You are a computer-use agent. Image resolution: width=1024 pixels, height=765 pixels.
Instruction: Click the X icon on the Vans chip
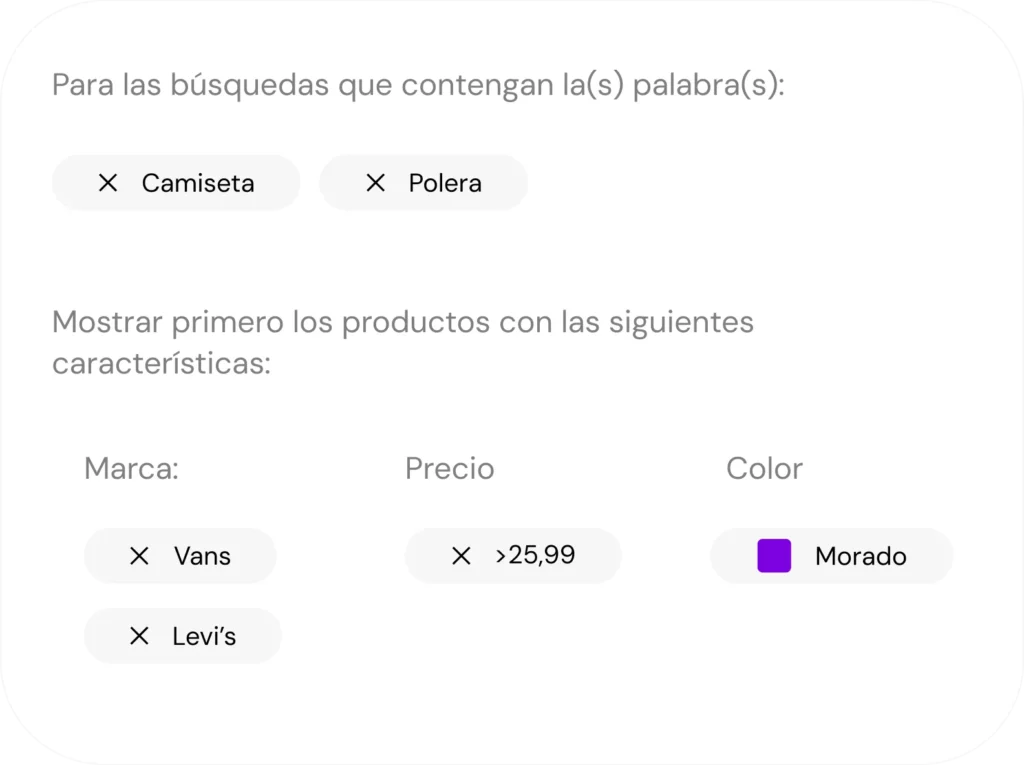(138, 556)
